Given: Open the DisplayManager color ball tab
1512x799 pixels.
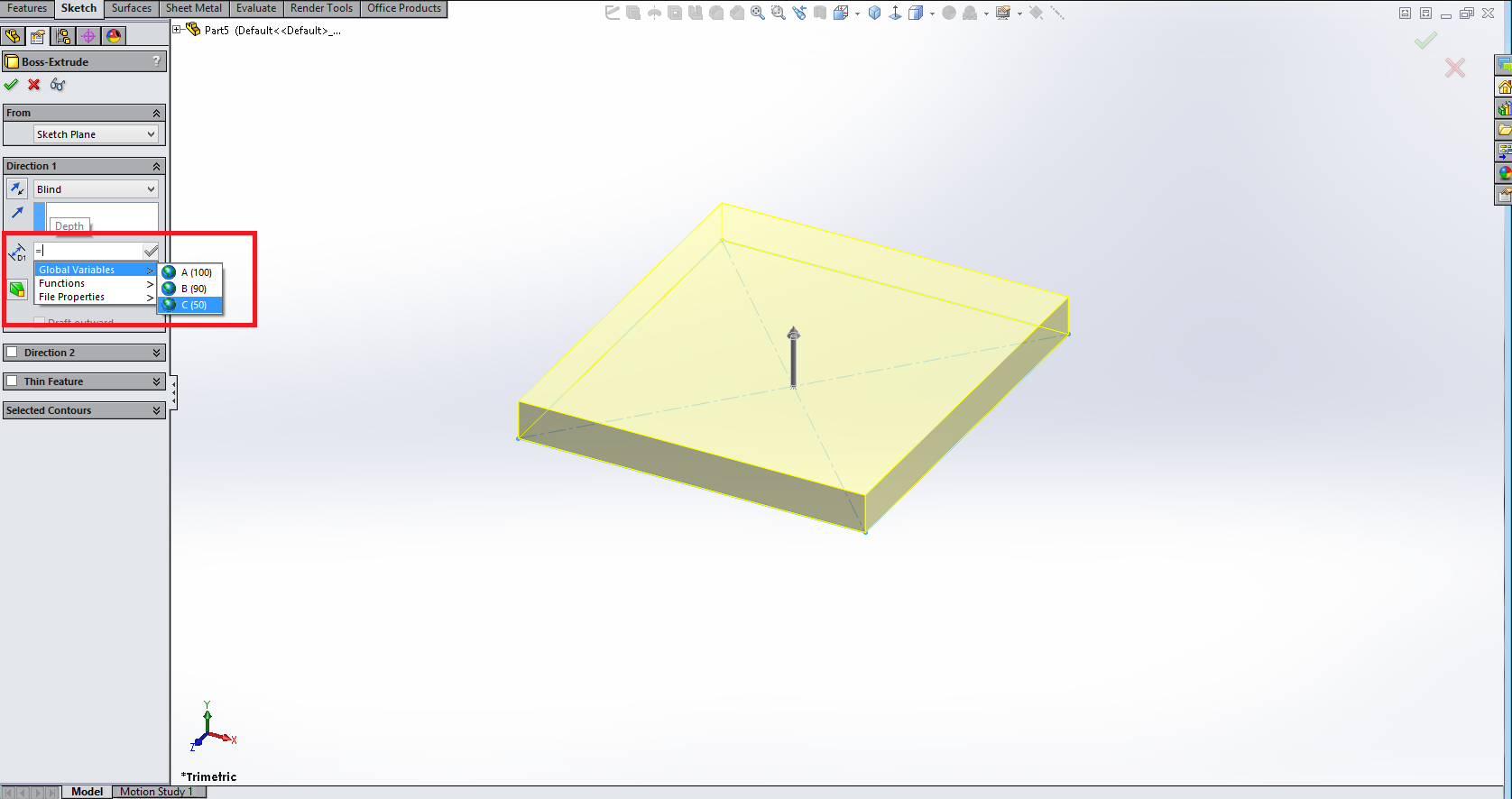Looking at the screenshot, I should point(114,36).
